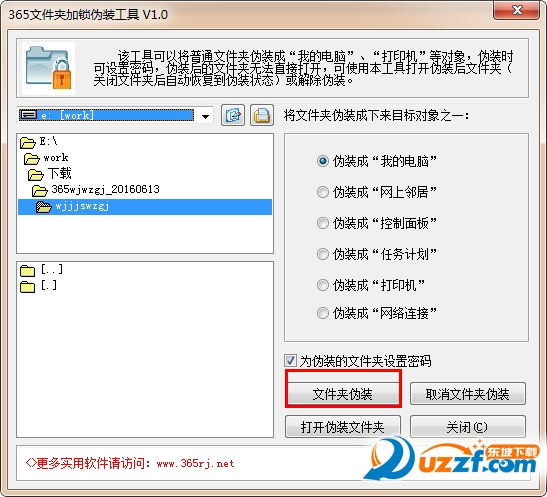Click the locked folder logo icon
The image size is (547, 497).
48,68
